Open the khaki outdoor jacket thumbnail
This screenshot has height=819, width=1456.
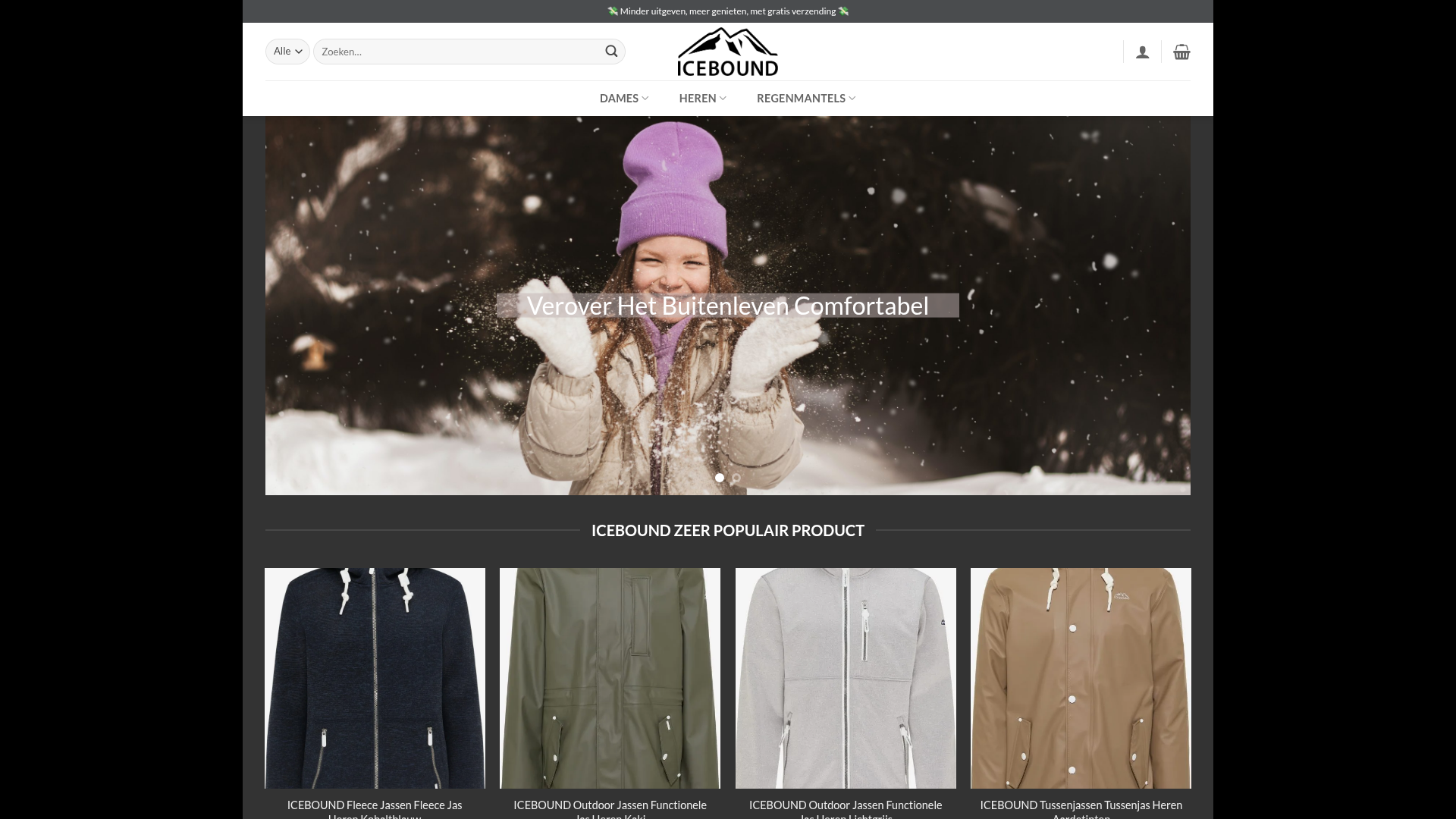(610, 678)
